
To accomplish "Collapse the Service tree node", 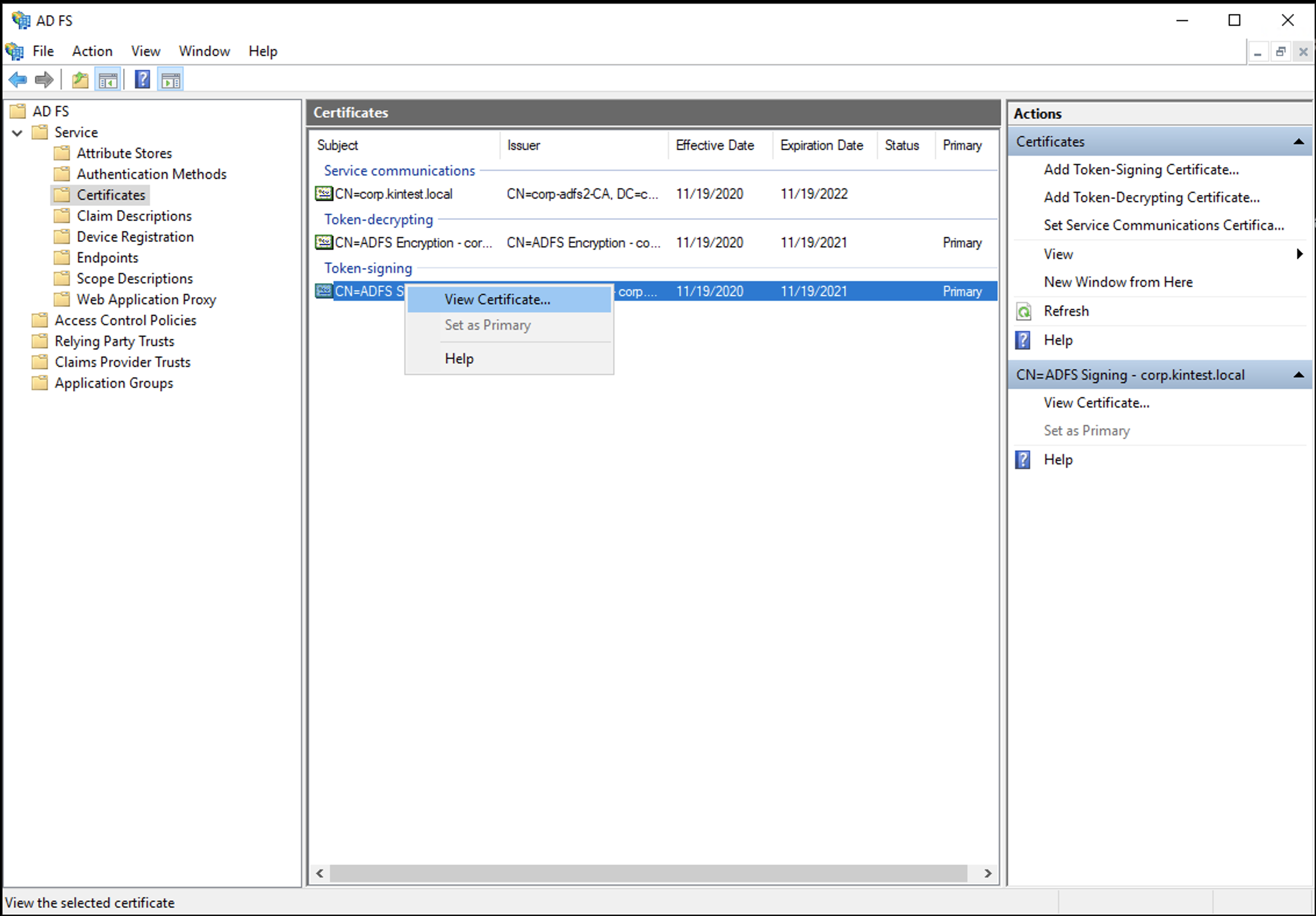I will pos(17,133).
